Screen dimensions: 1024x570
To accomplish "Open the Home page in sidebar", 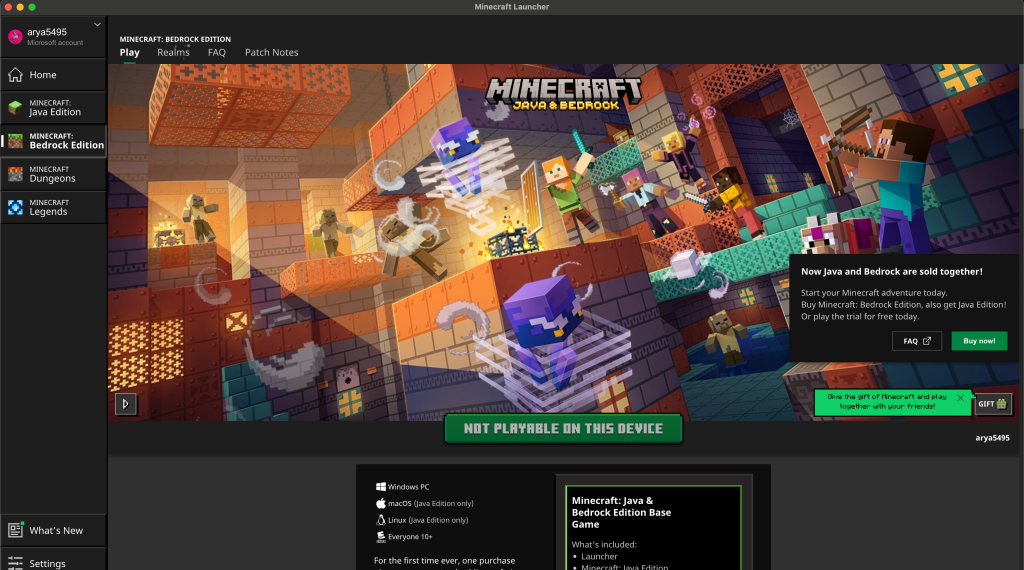I will 53,75.
